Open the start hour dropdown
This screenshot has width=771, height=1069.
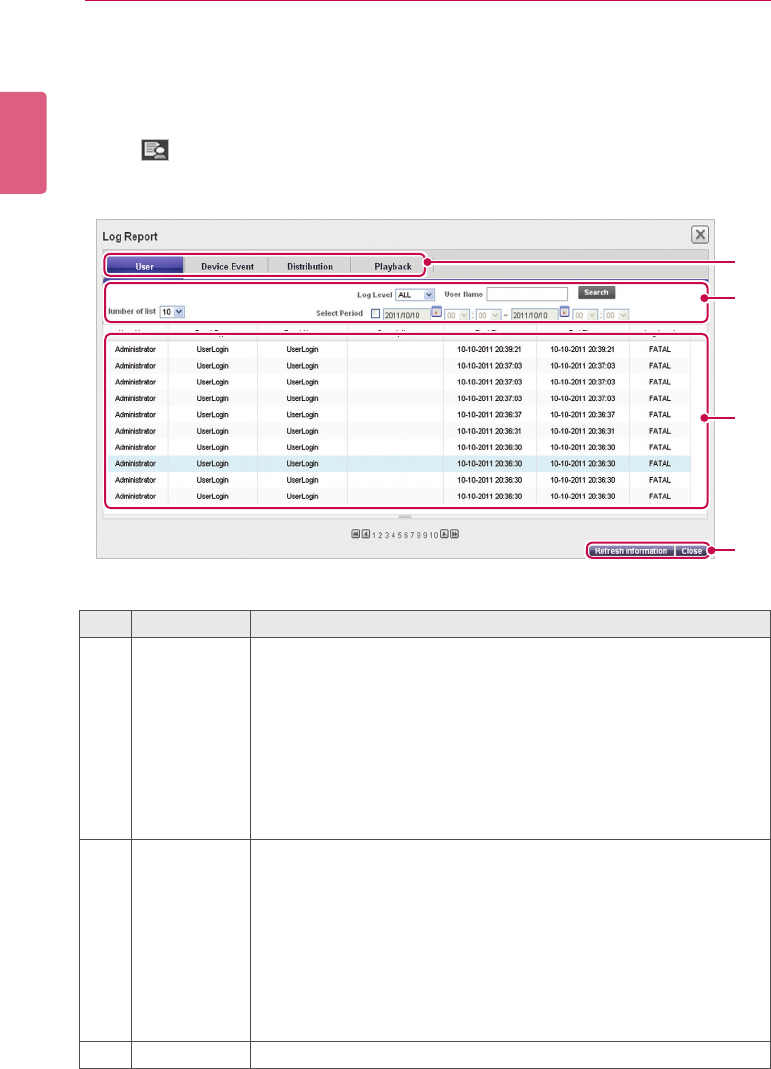457,315
